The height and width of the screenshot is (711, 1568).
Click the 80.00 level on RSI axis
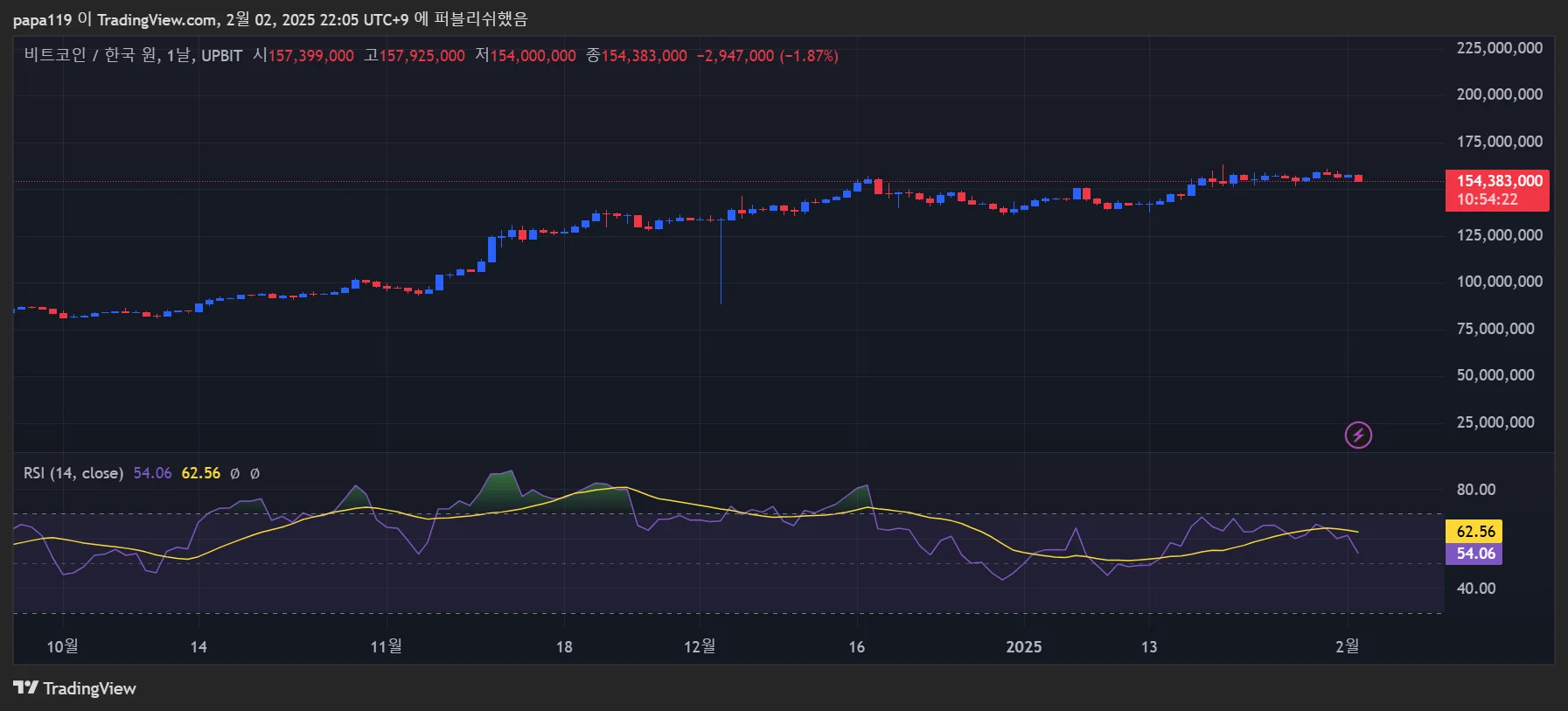point(1475,490)
